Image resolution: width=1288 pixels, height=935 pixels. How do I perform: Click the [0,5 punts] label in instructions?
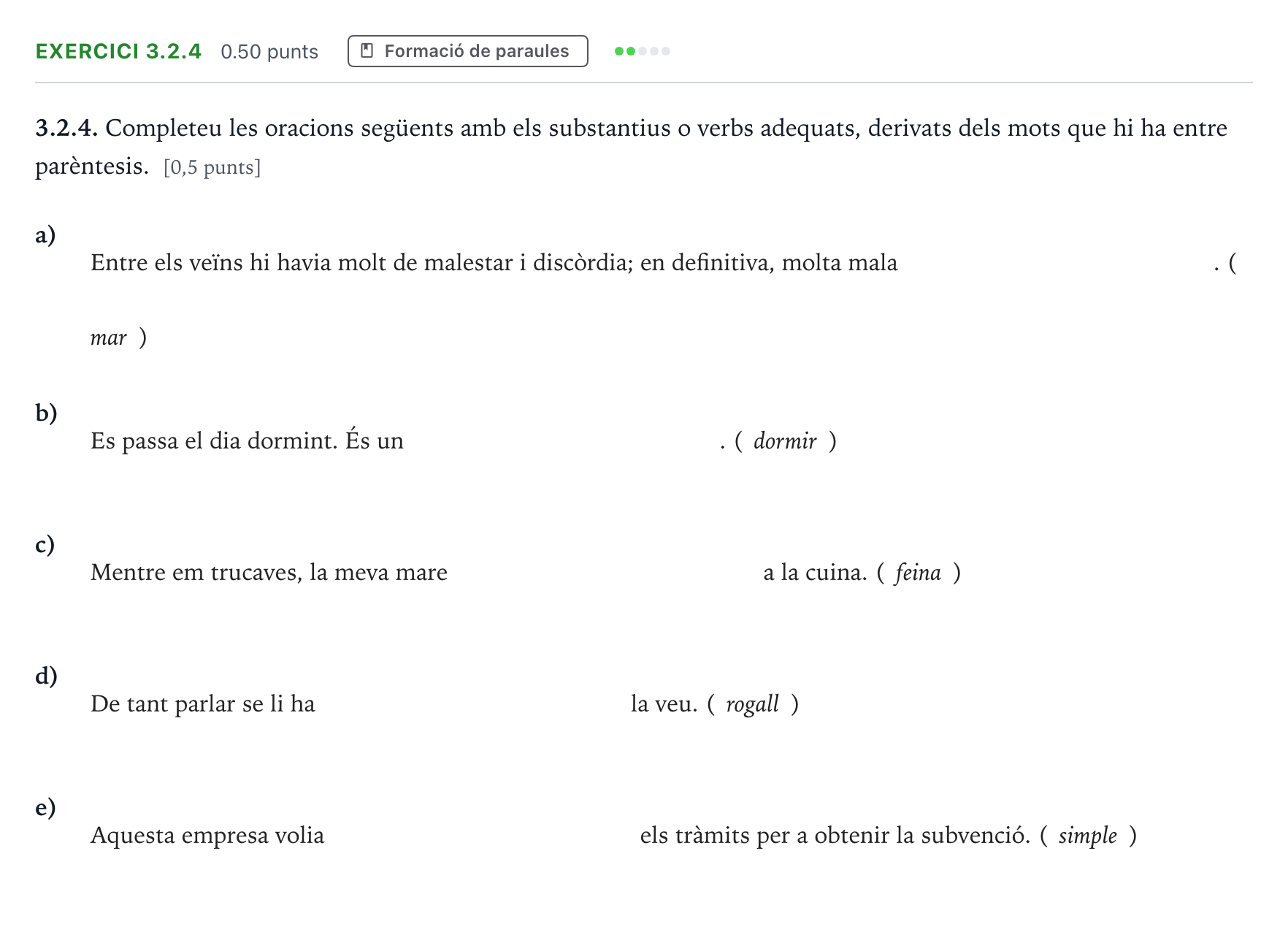coord(212,167)
